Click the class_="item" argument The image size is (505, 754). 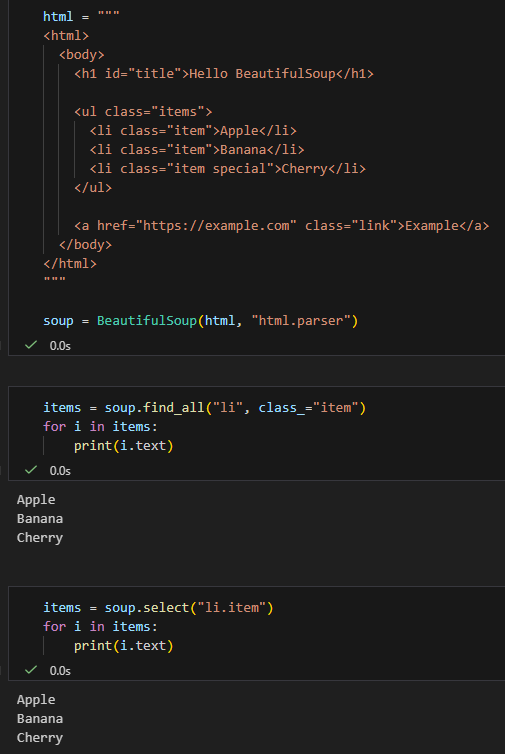pos(308,408)
